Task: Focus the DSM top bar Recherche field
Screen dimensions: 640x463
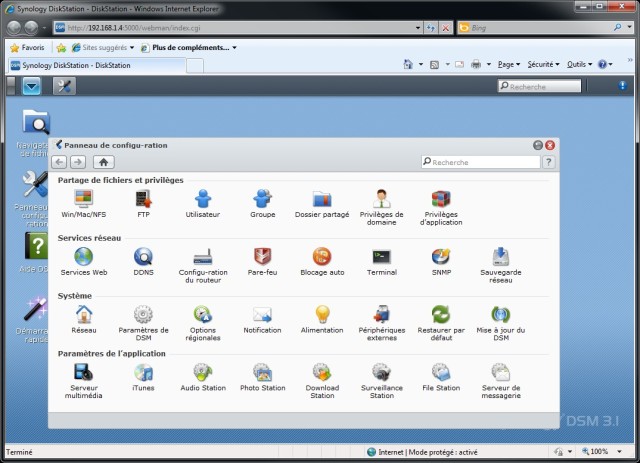Action: [x=539, y=86]
